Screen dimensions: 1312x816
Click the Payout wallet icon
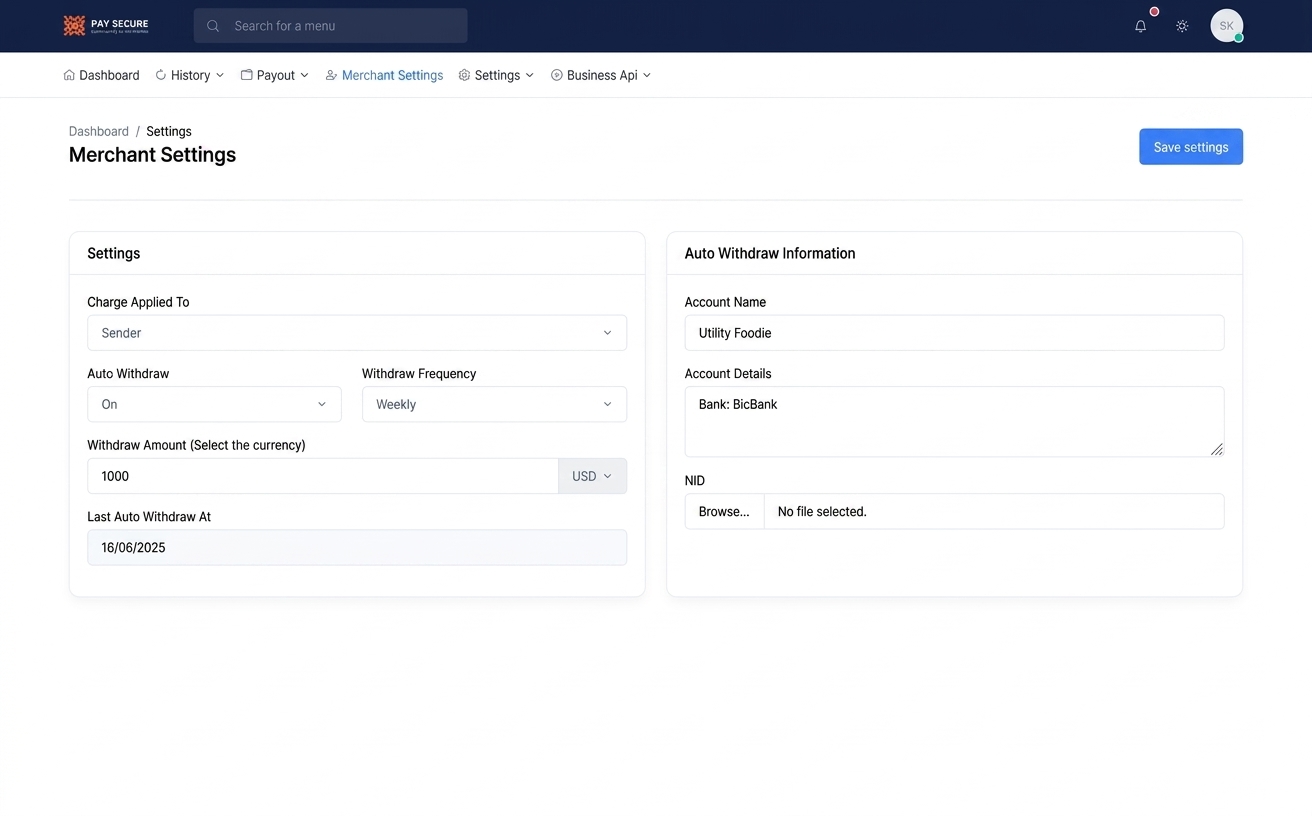tap(247, 75)
